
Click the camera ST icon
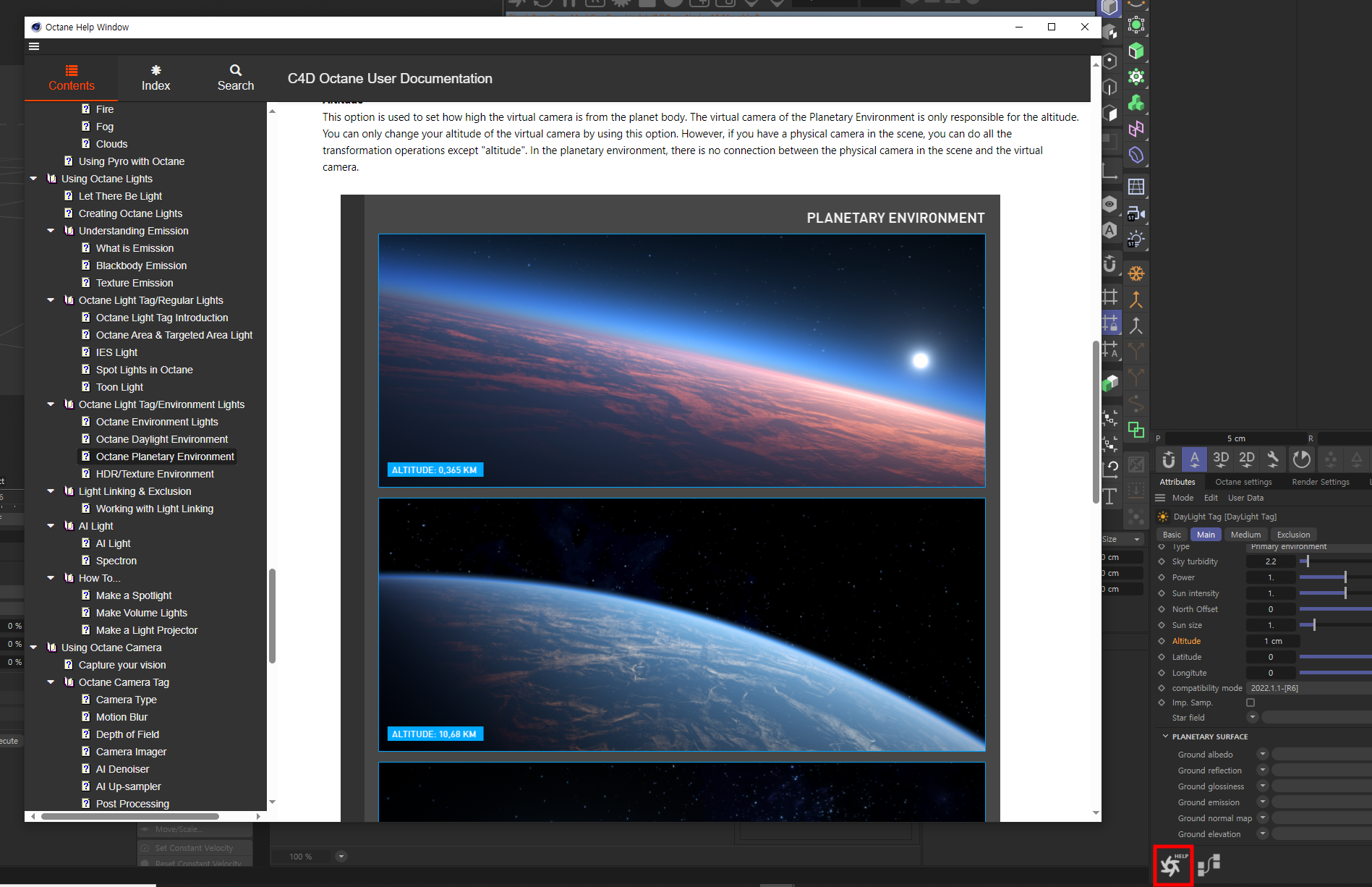1136,213
